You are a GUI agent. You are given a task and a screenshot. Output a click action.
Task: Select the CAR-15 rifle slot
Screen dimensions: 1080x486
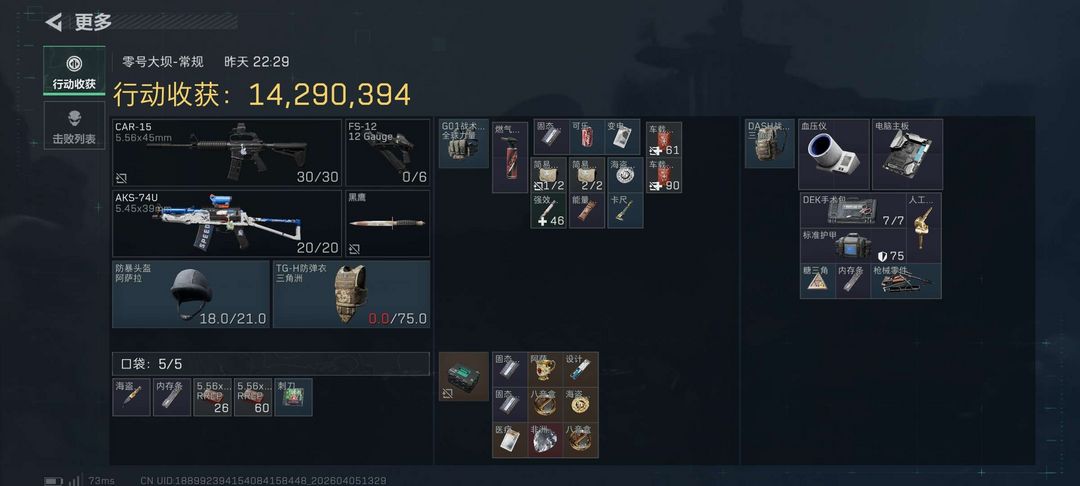point(227,152)
